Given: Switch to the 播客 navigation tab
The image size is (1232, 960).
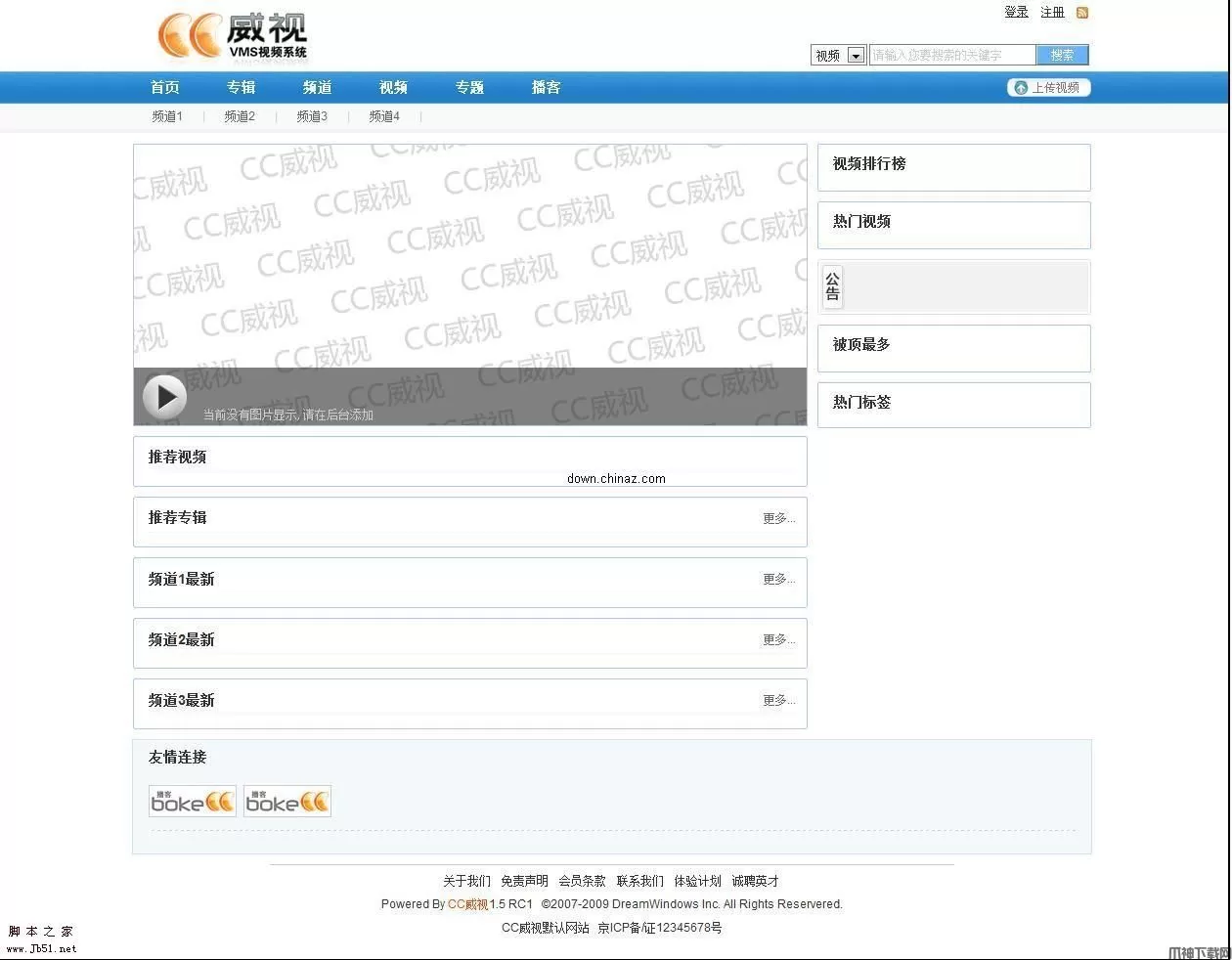Looking at the screenshot, I should 546,87.
